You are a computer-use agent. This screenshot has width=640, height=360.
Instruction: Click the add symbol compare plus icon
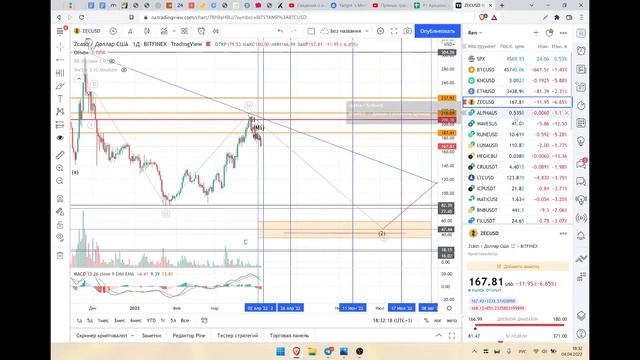click(x=113, y=31)
